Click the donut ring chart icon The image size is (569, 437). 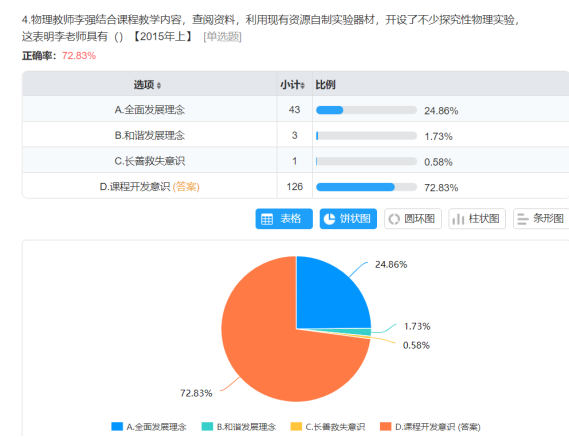click(x=394, y=219)
